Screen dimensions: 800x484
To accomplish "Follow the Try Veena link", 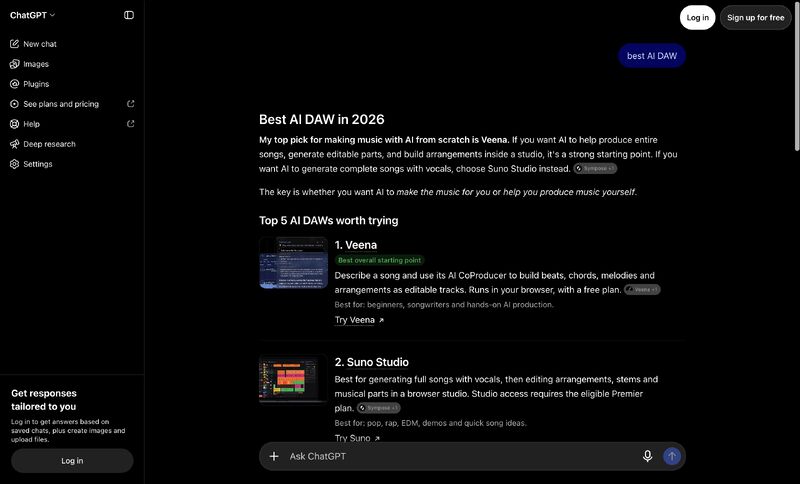I will [355, 320].
